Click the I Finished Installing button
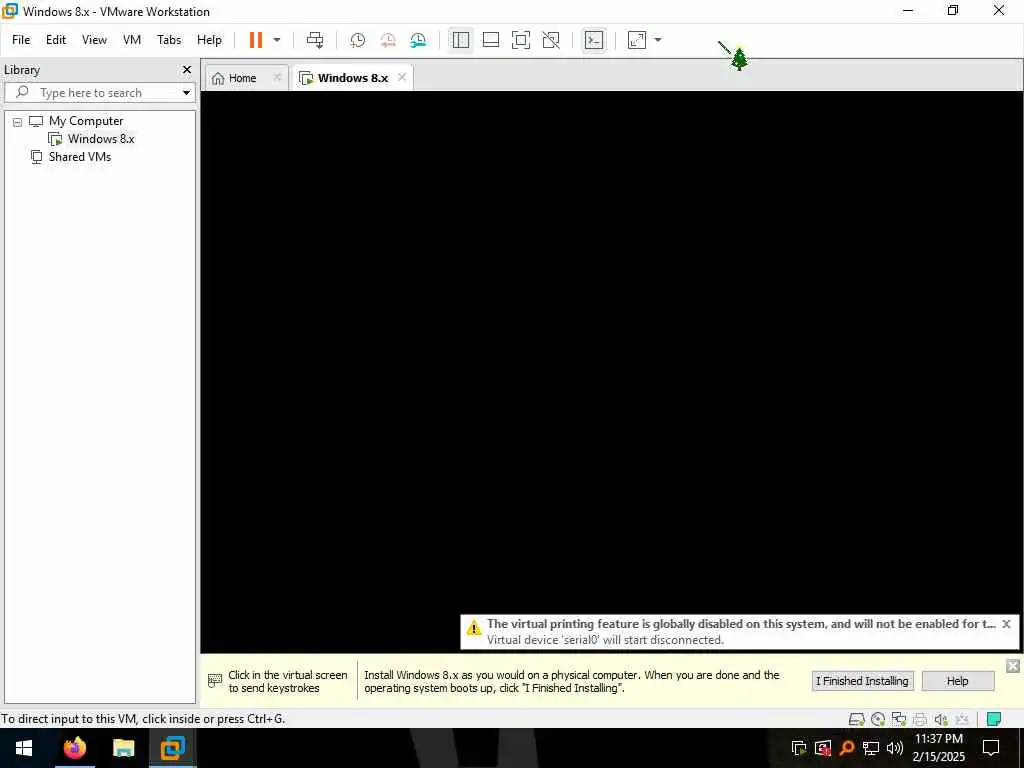The image size is (1024, 768). coord(863,681)
